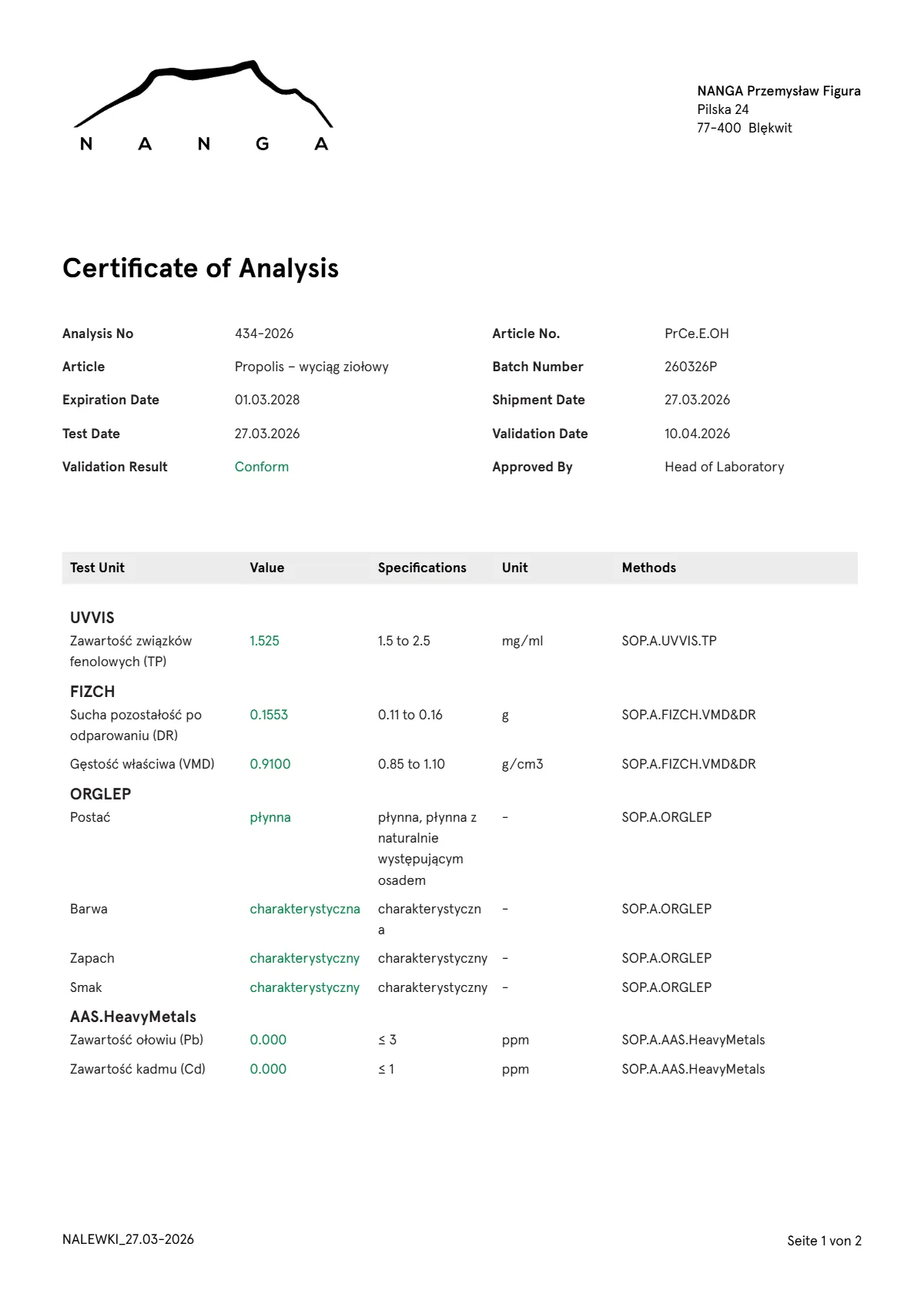Click the unit "mg/ml"

point(523,641)
